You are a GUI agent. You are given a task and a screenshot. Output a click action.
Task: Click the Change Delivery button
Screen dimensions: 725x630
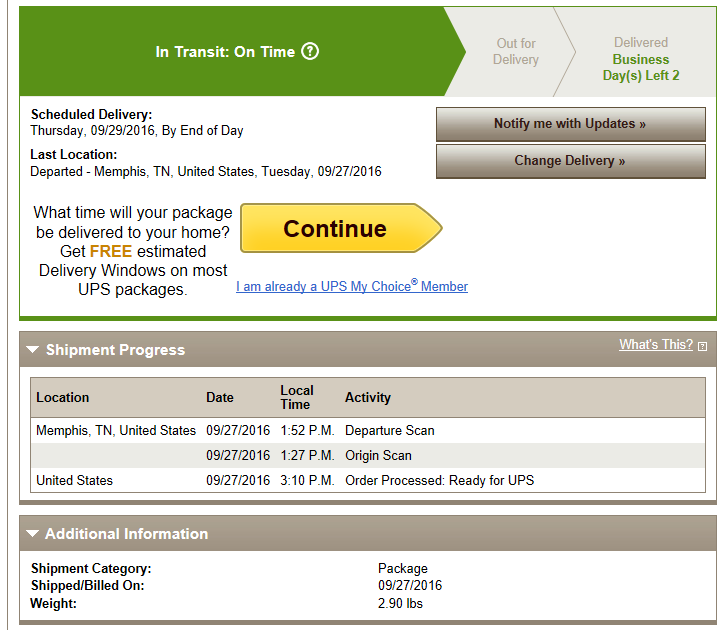point(571,161)
